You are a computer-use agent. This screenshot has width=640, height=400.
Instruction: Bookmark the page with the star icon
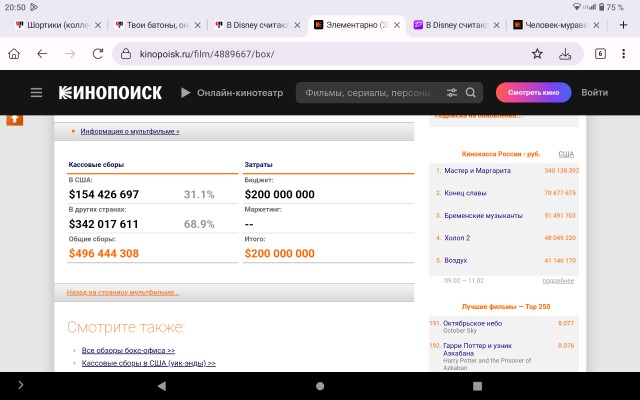(x=537, y=54)
